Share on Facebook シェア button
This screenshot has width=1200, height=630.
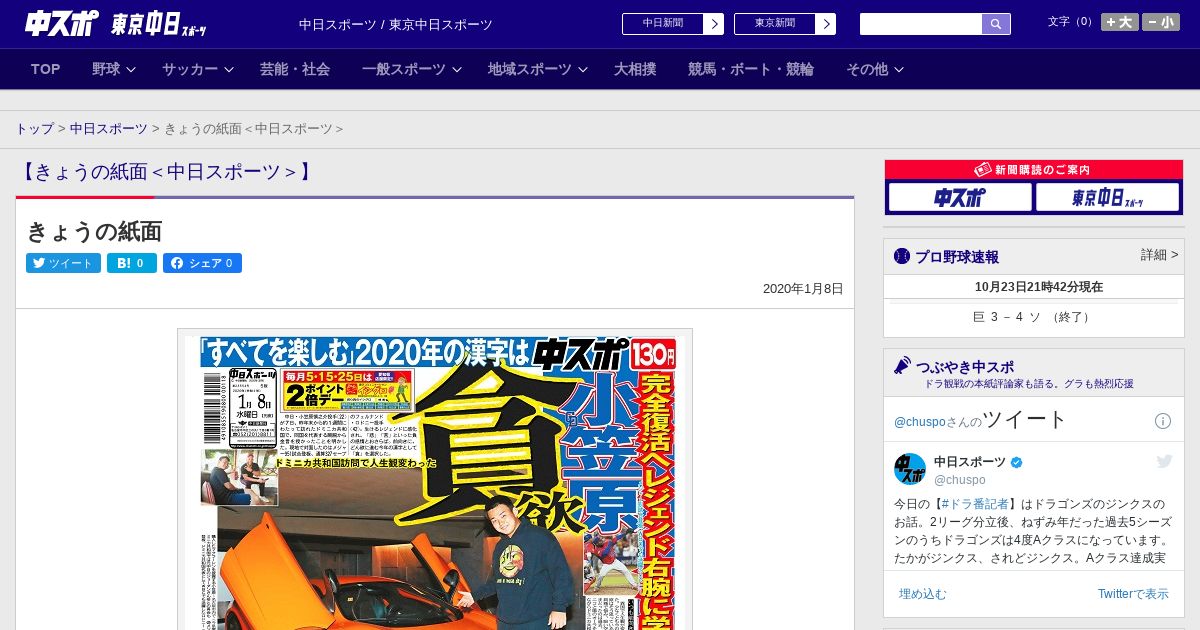tap(202, 263)
